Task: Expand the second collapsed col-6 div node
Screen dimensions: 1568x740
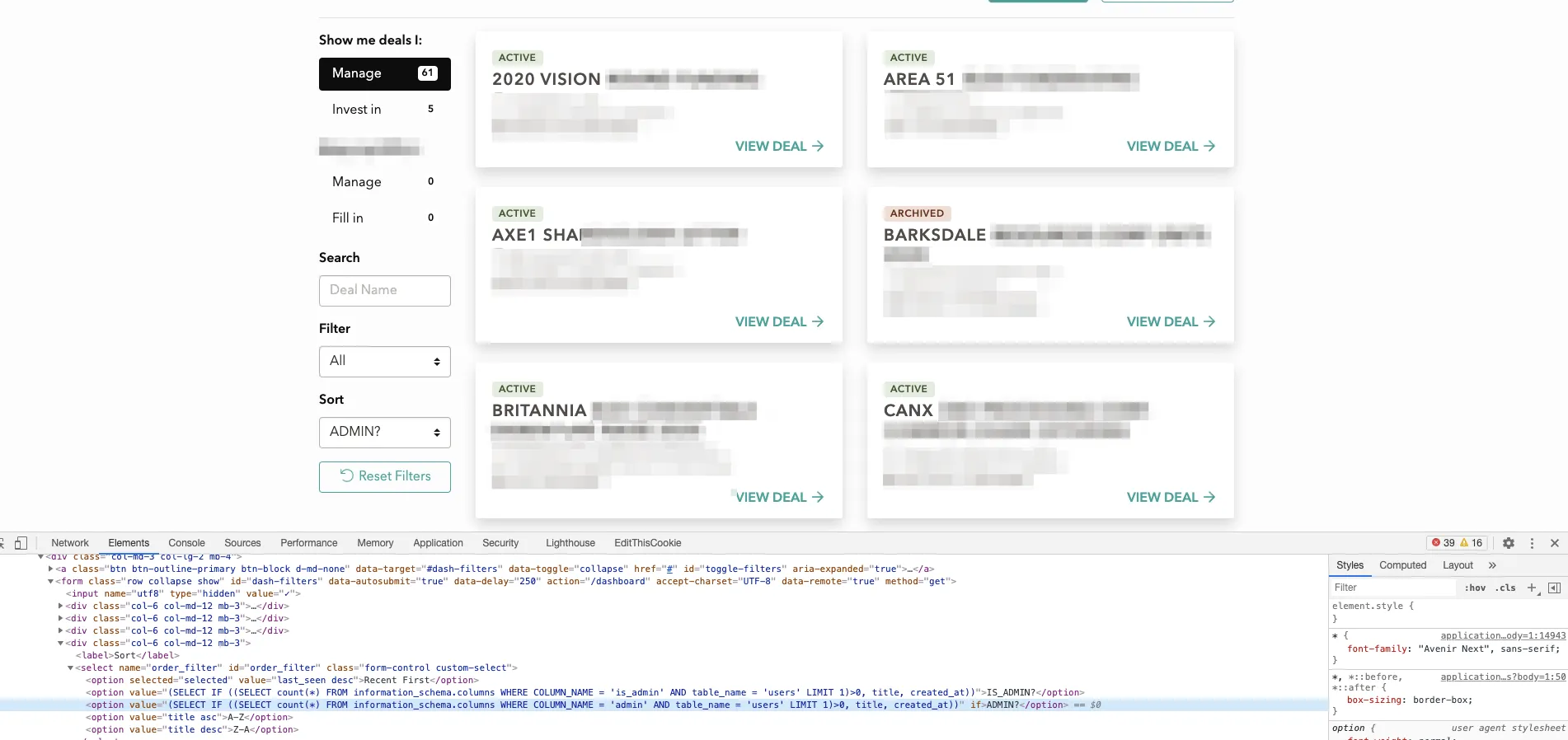Action: (x=61, y=618)
